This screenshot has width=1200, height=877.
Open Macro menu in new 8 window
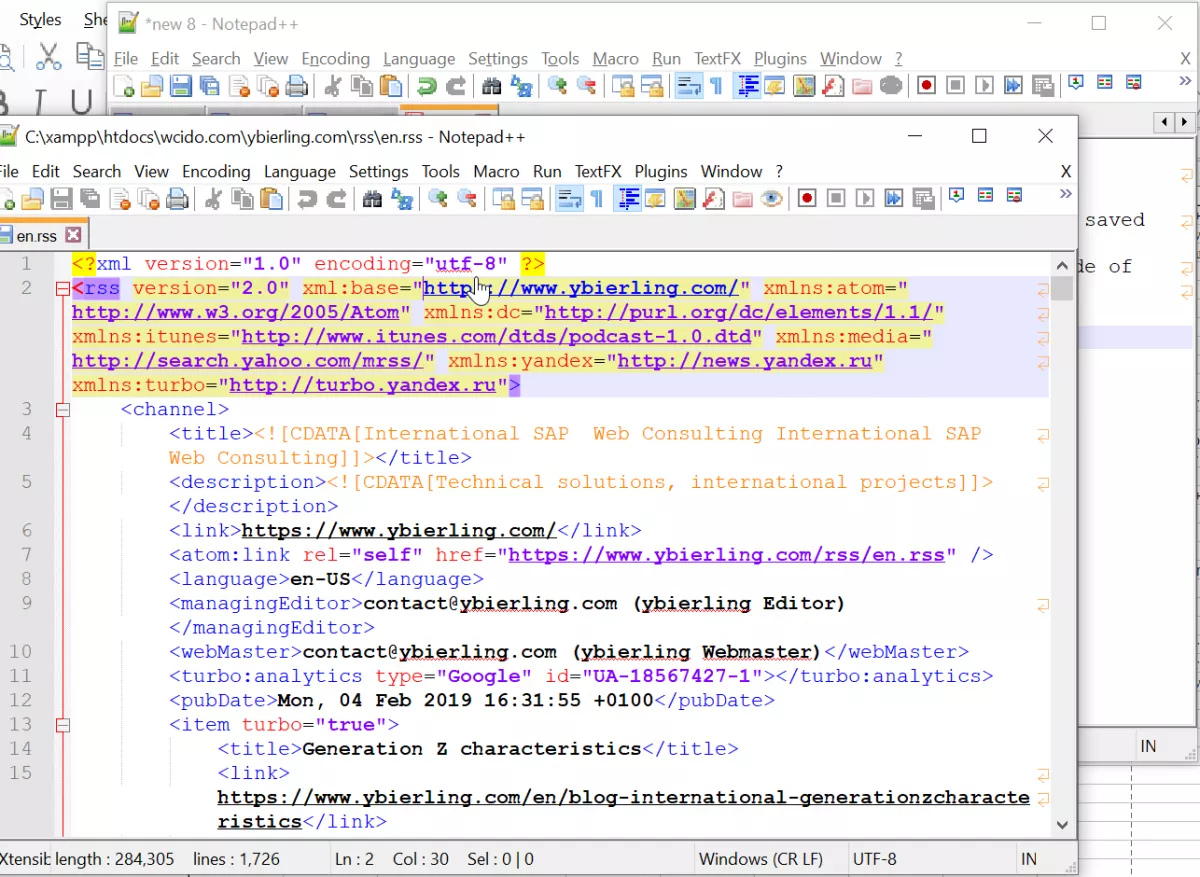616,59
